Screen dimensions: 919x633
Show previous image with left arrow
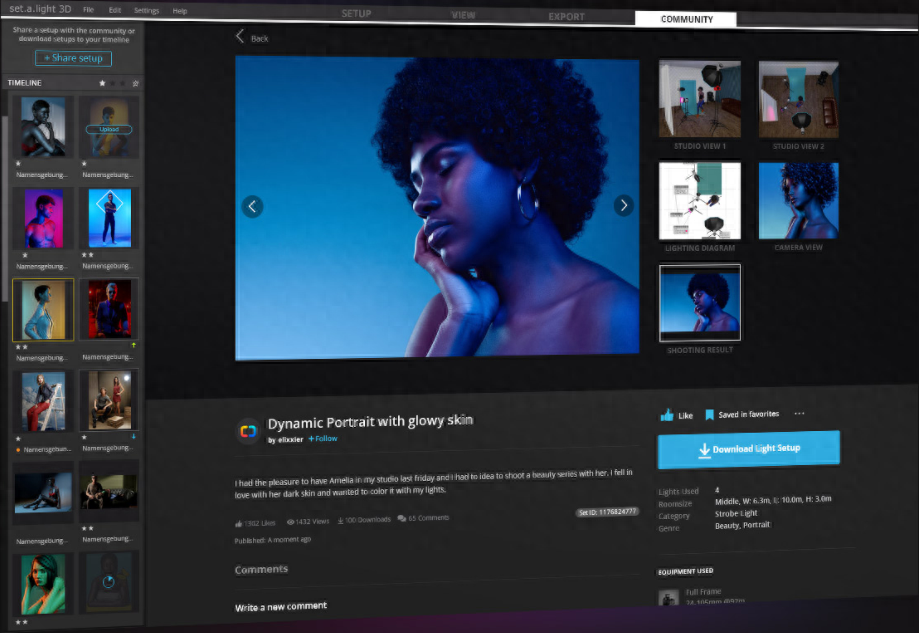click(252, 206)
